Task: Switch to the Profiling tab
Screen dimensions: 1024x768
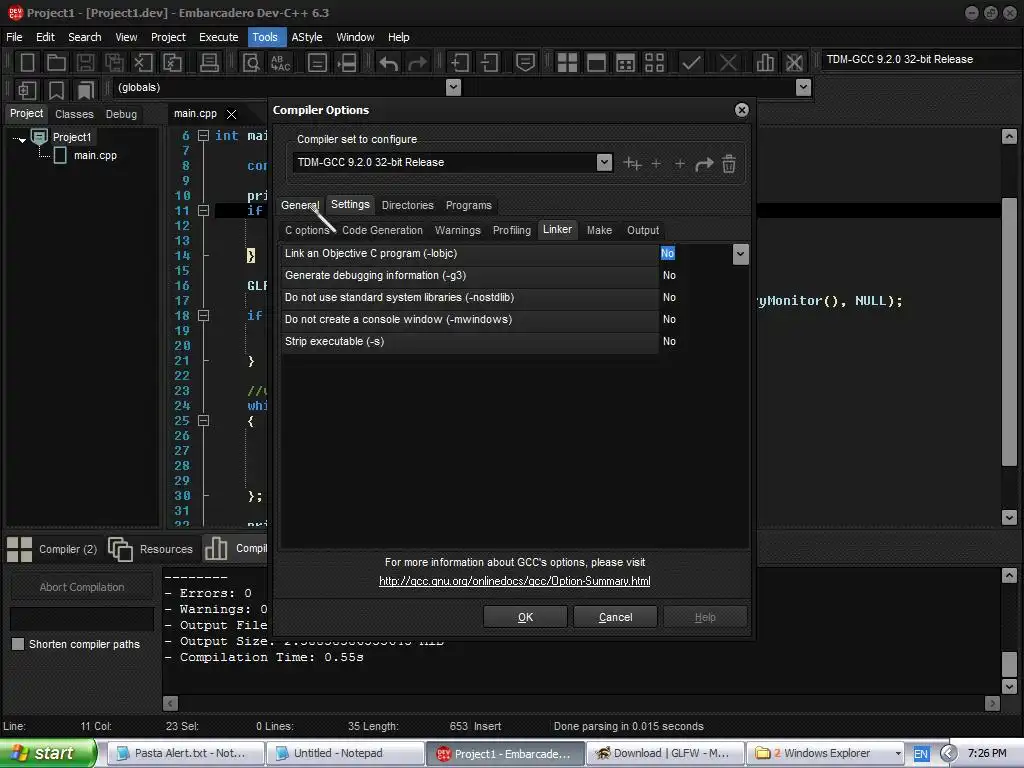Action: pyautogui.click(x=511, y=230)
